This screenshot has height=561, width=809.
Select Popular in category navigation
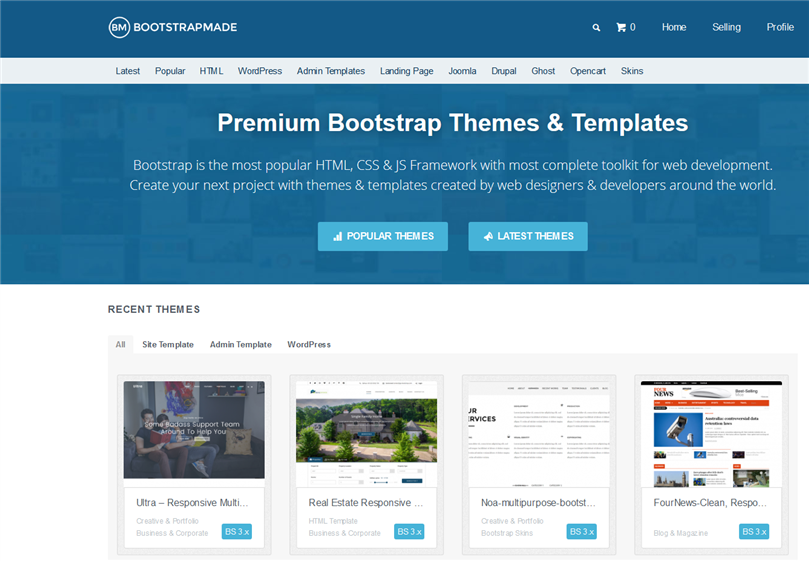pos(170,71)
